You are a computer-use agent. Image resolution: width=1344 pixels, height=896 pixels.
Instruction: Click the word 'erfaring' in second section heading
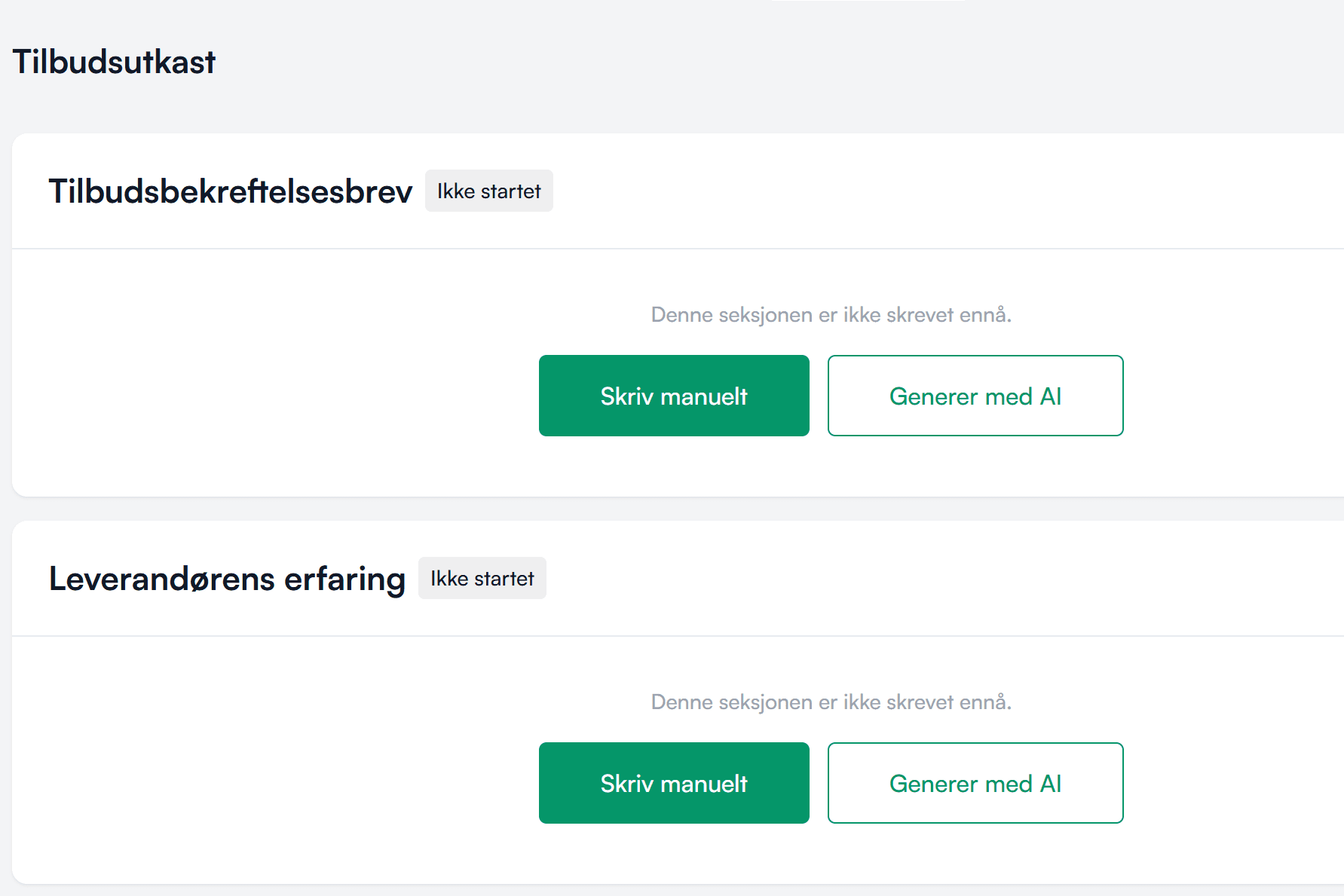[x=344, y=580]
